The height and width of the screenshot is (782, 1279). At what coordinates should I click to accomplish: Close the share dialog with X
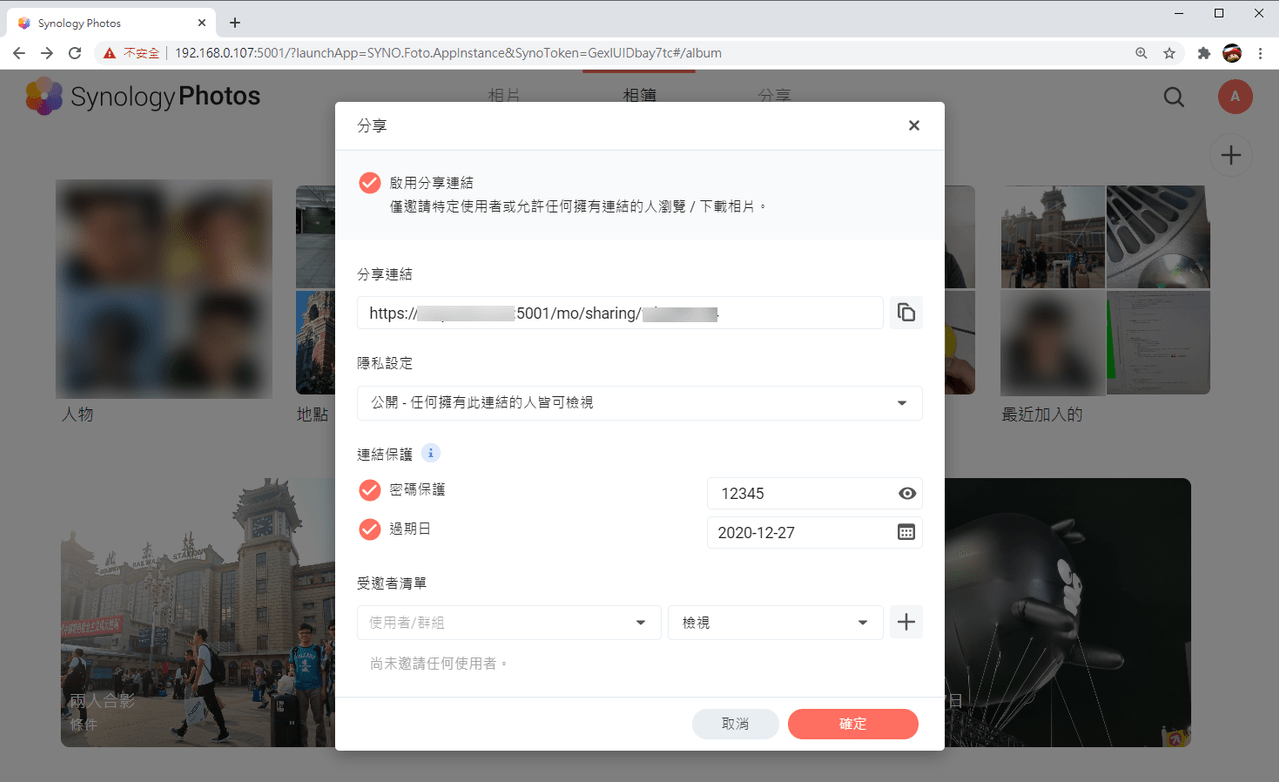click(913, 125)
